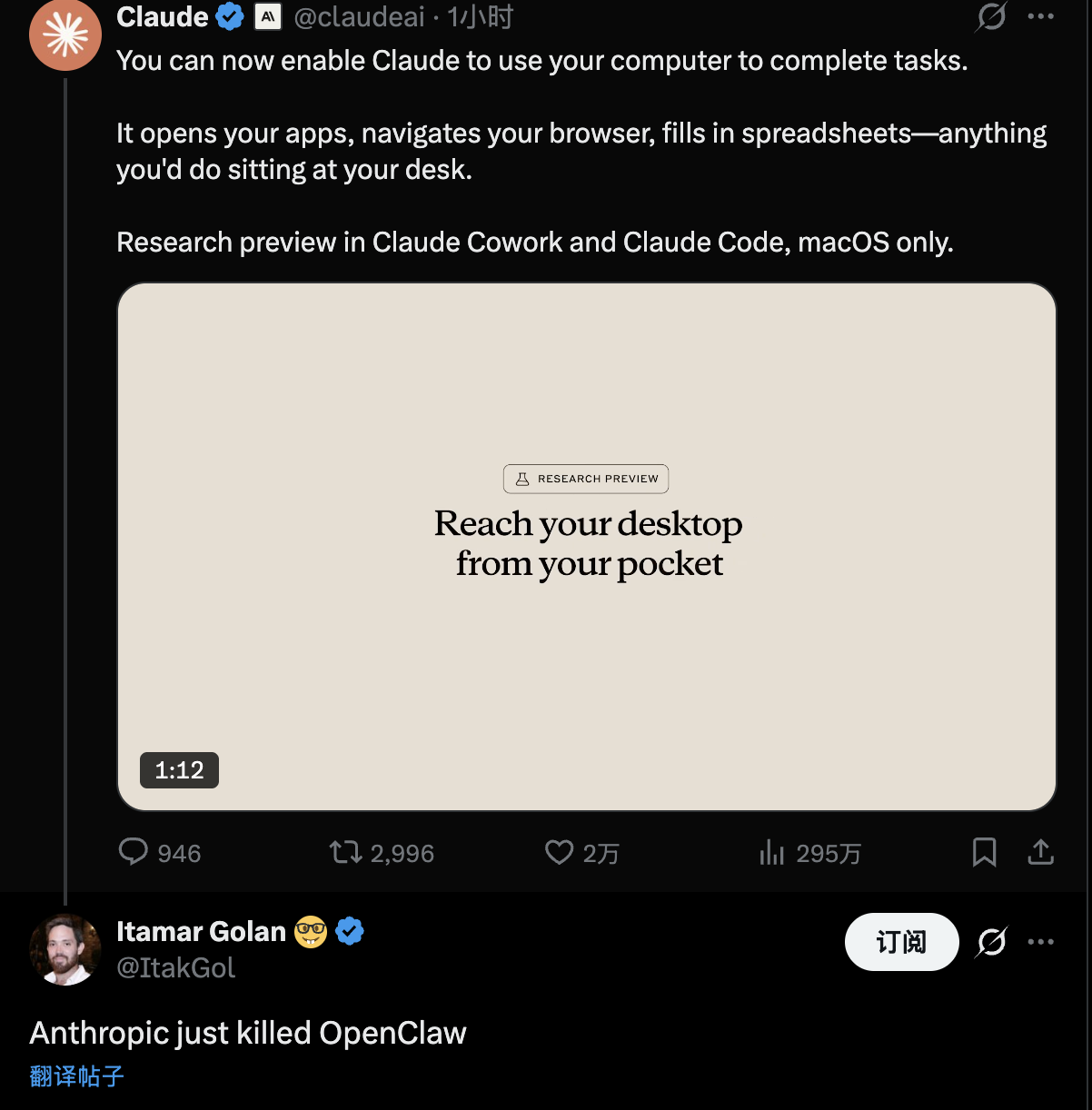Like Claude's post via the heart icon

[x=558, y=853]
